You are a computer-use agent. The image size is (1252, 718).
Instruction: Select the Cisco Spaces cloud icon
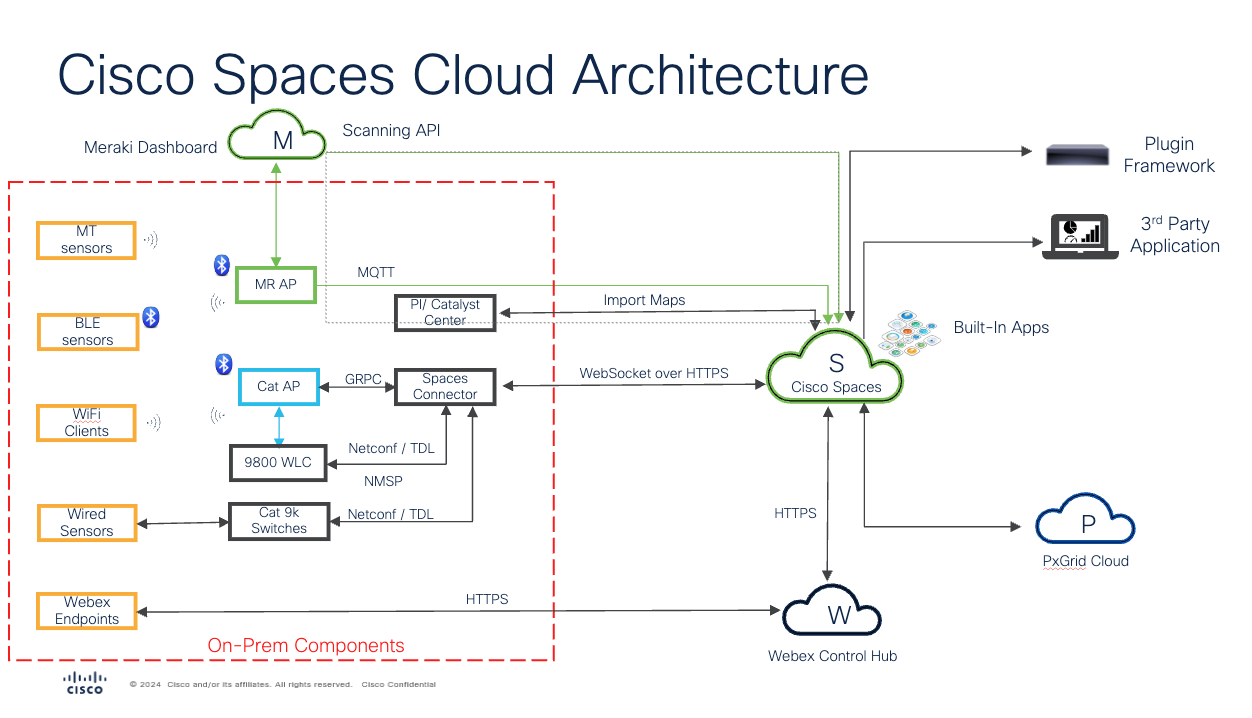coord(836,368)
